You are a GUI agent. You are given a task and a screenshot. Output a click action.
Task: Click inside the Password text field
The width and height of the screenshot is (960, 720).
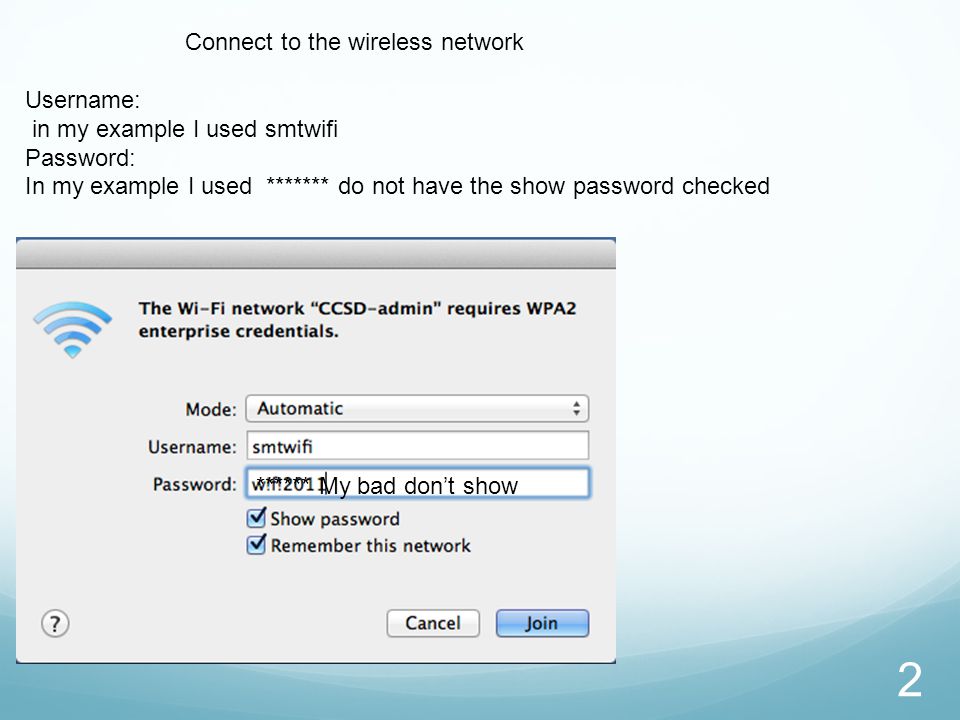(418, 483)
